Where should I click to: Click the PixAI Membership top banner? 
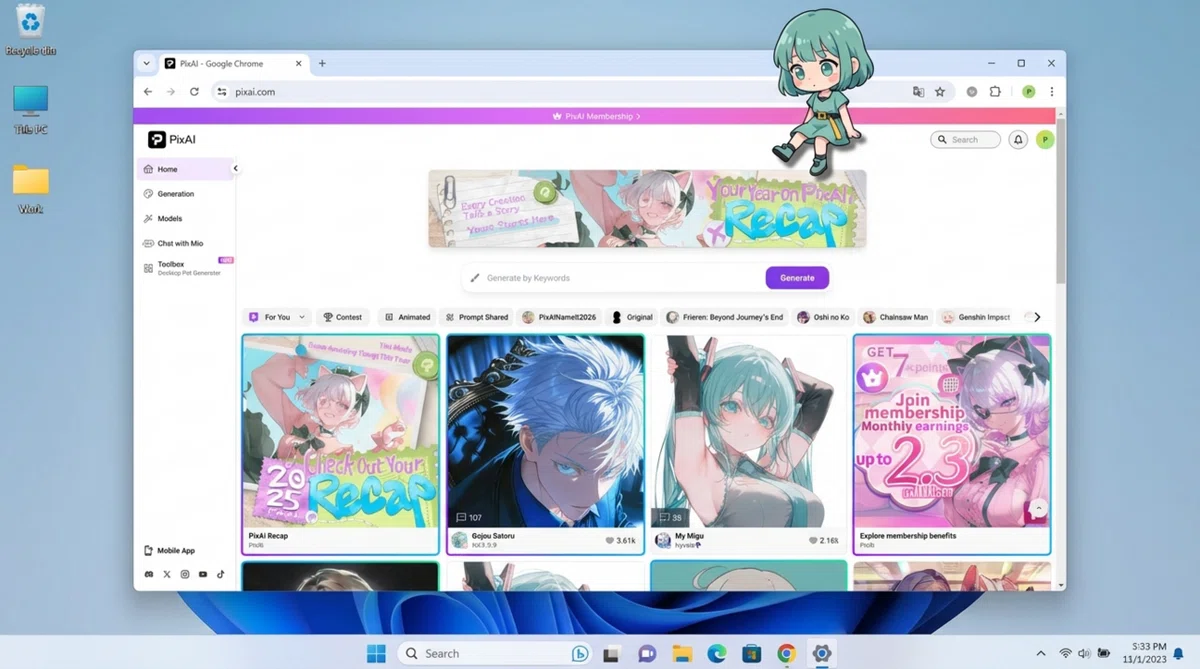point(595,116)
